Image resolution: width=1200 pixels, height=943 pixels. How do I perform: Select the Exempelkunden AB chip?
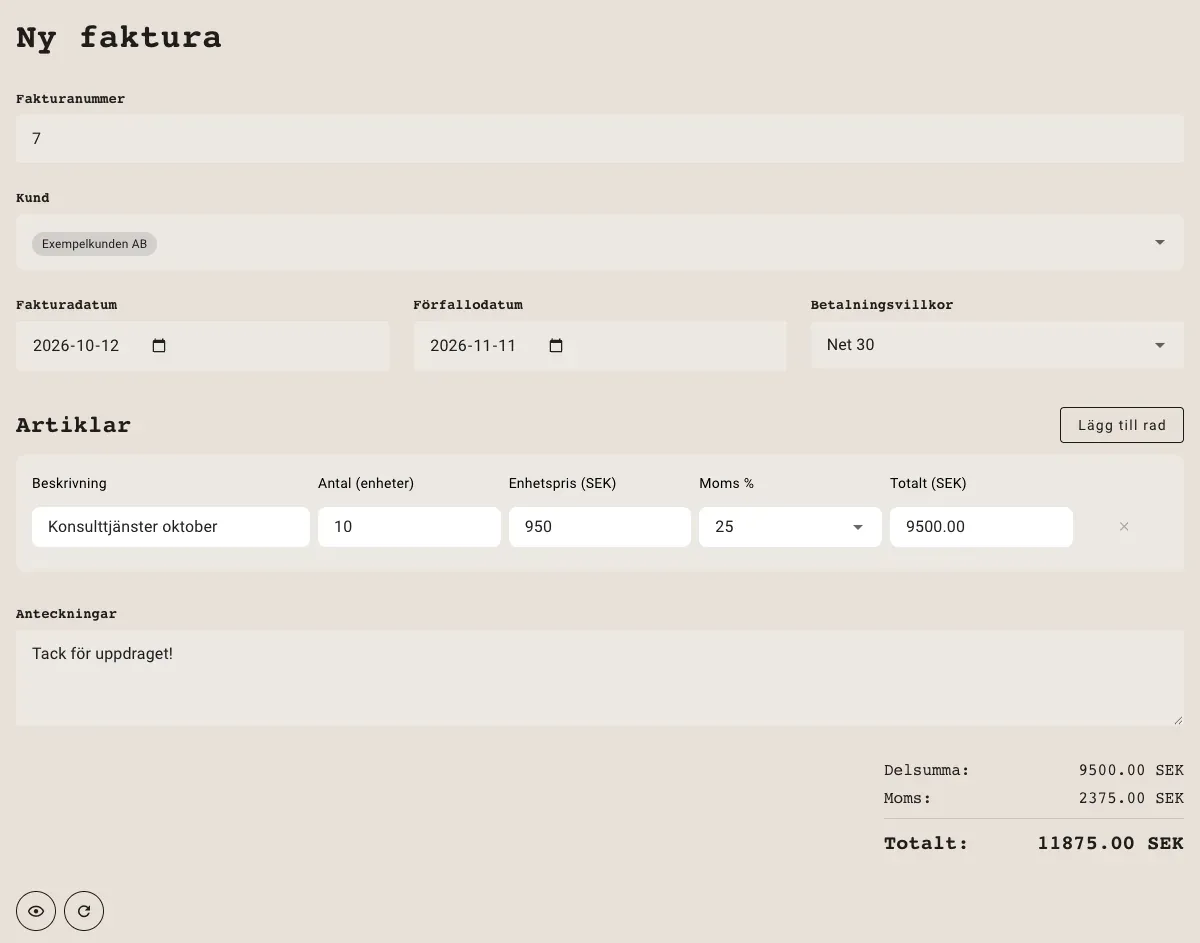(x=94, y=244)
